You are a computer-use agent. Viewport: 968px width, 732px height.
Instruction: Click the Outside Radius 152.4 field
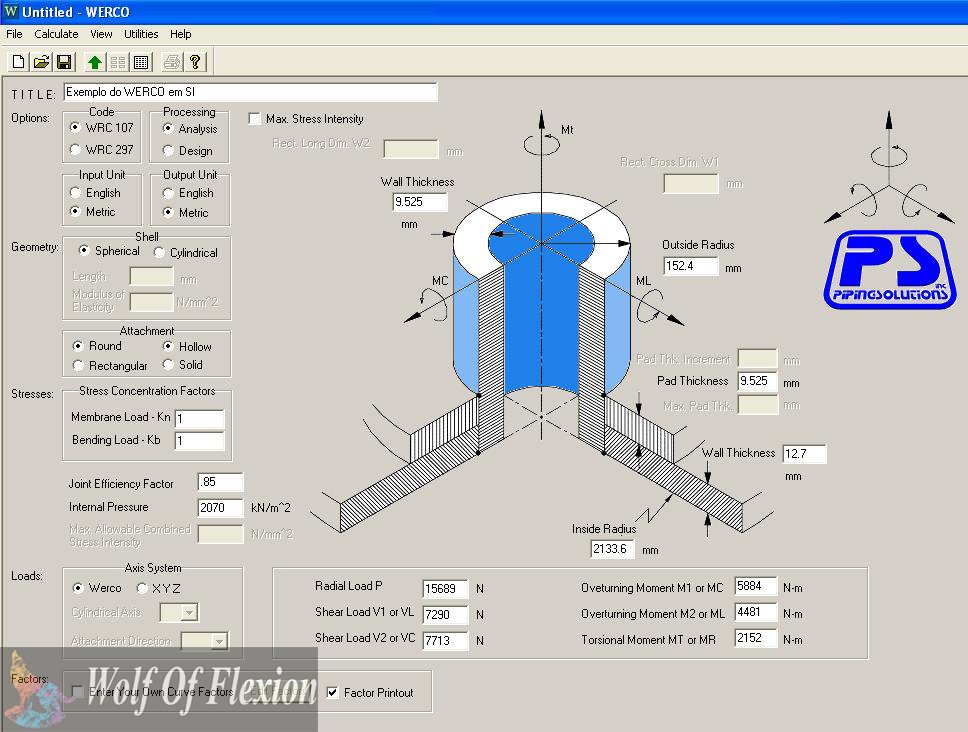pyautogui.click(x=691, y=266)
